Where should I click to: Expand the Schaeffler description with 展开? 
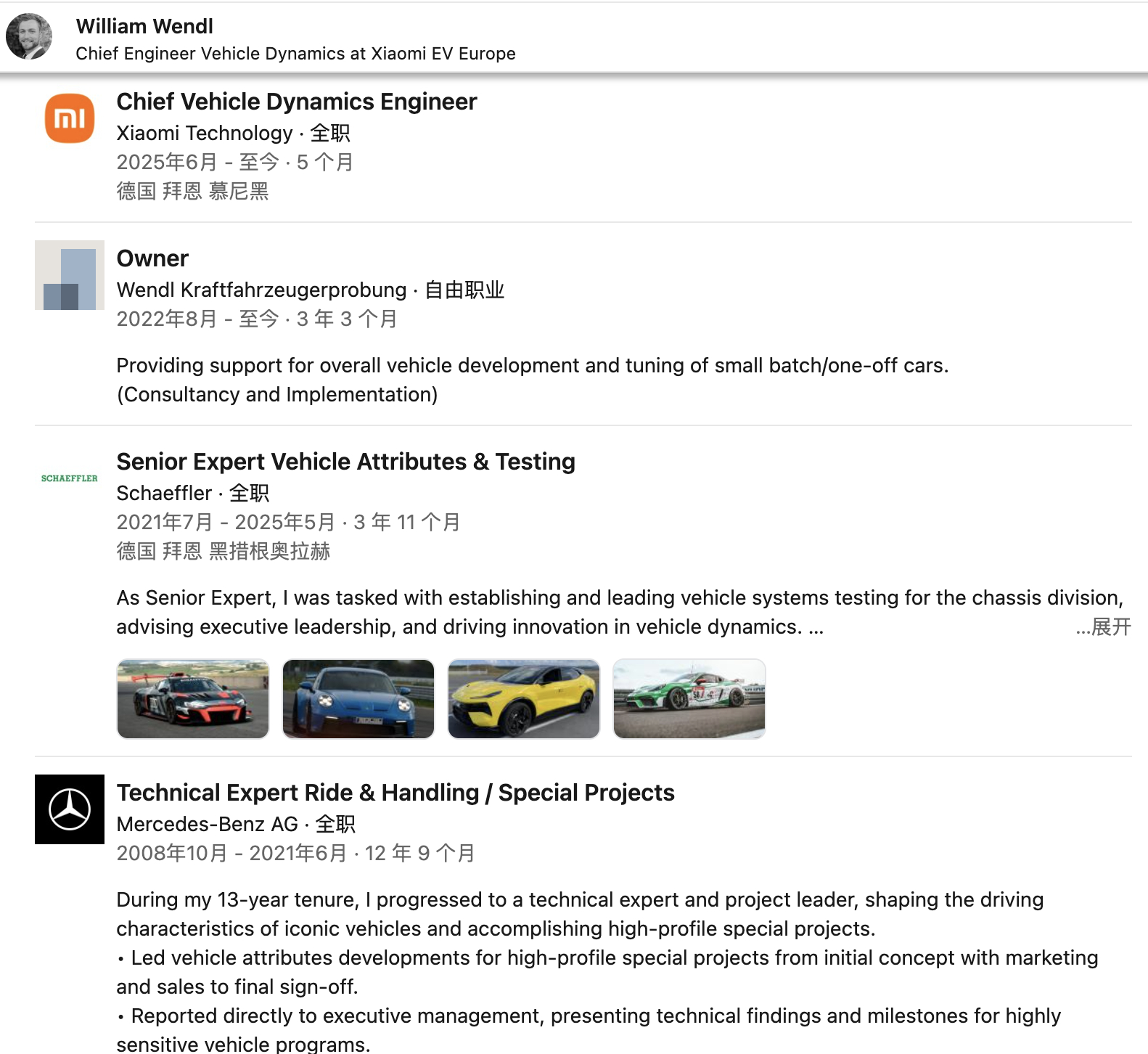[x=1103, y=626]
